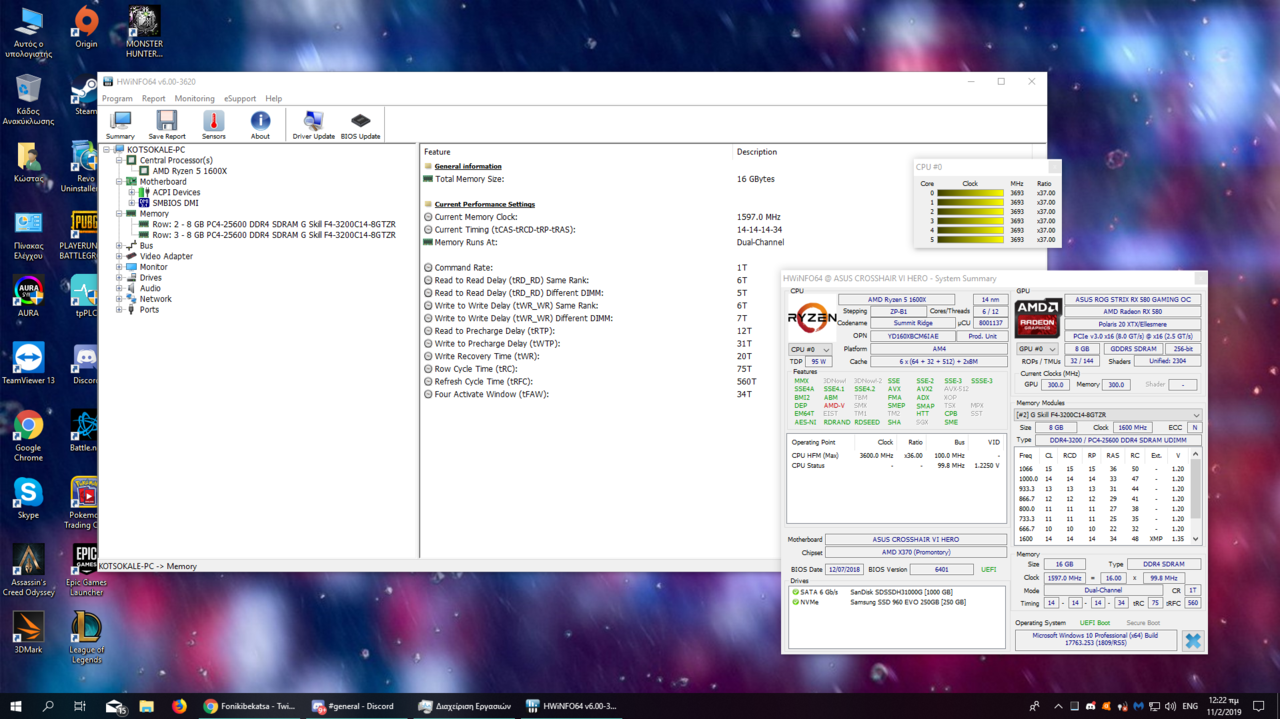Viewport: 1280px width, 719px height.
Task: Click the 'Refresh Cycle Time (tRFC):' row
Action: coord(734,382)
